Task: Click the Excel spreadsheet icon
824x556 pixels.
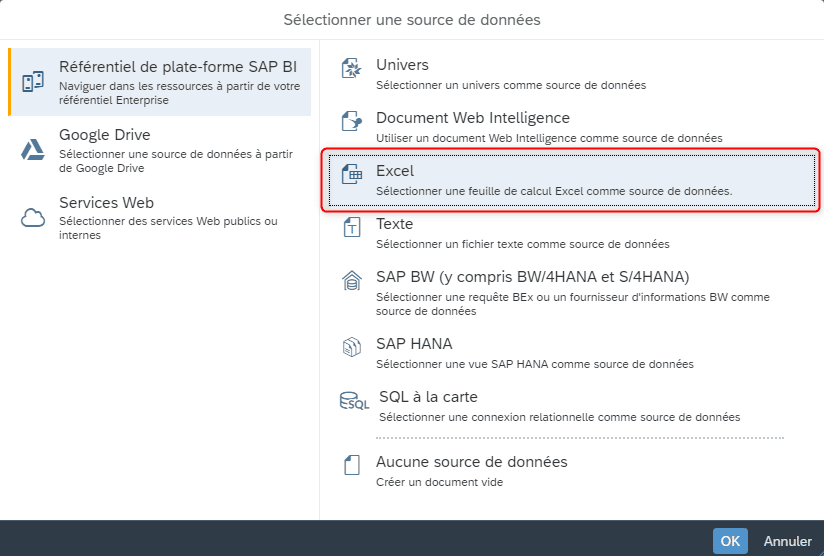Action: [x=352, y=174]
